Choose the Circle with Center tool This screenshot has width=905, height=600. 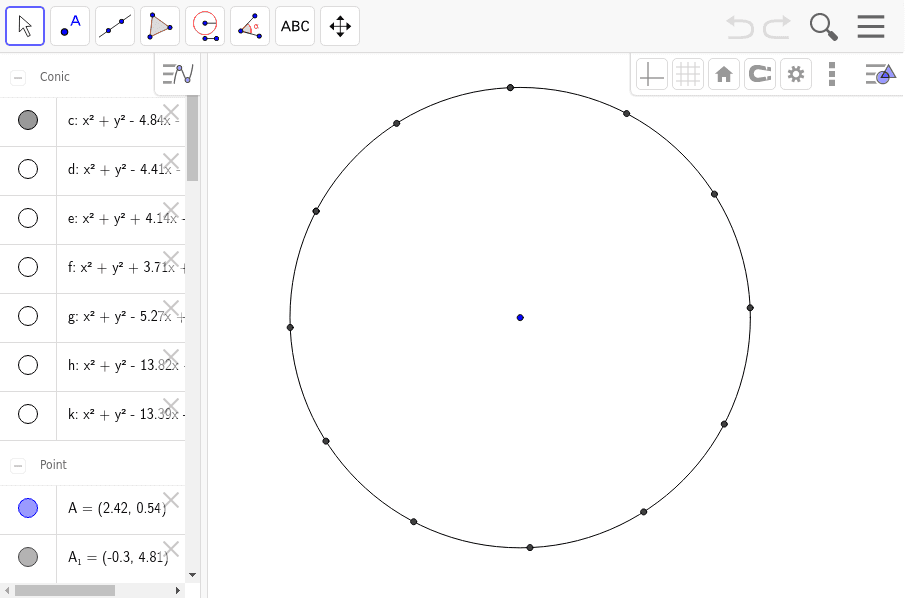click(x=205, y=25)
